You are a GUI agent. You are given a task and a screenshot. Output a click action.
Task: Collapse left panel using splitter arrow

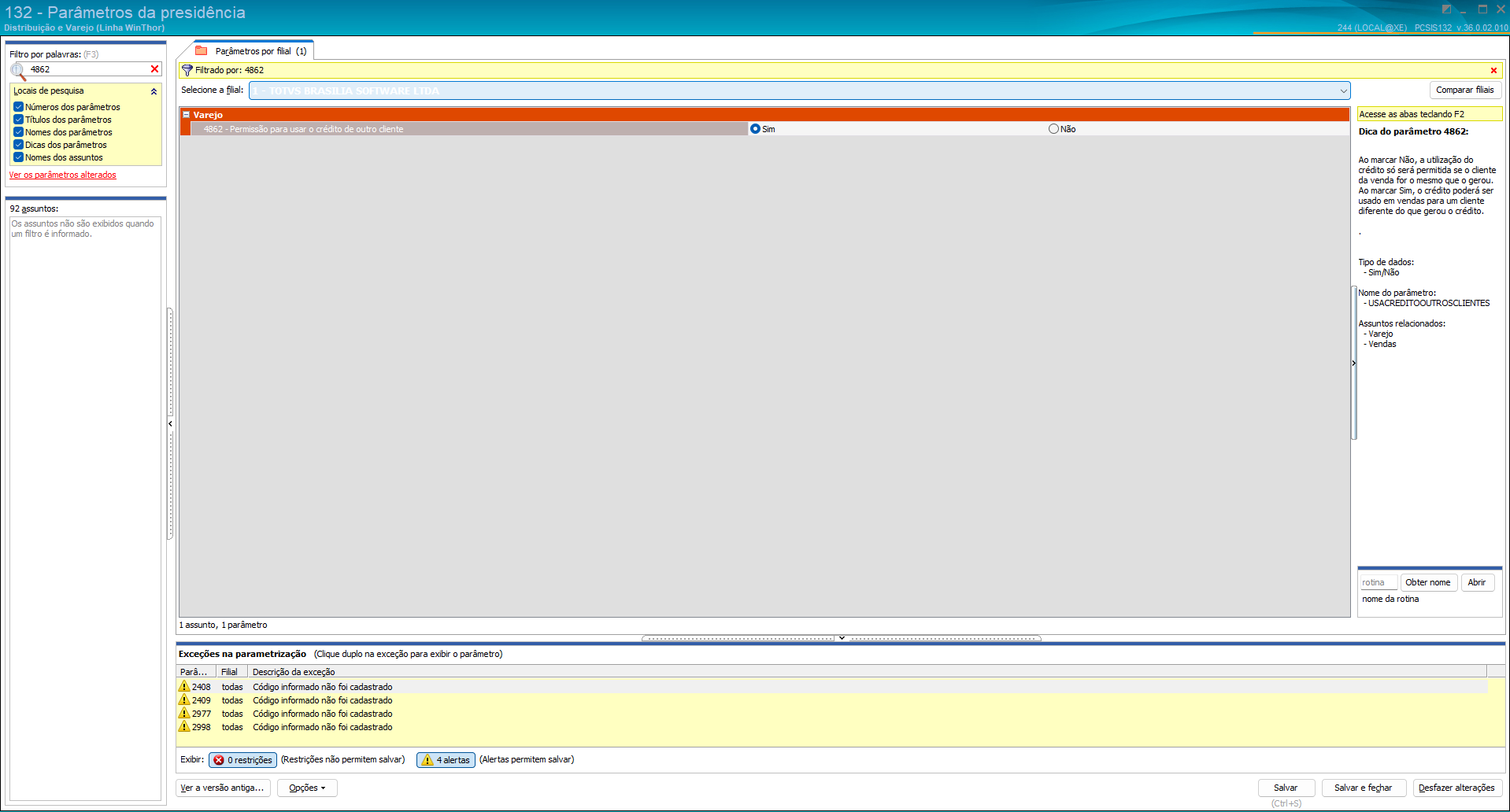[x=170, y=423]
